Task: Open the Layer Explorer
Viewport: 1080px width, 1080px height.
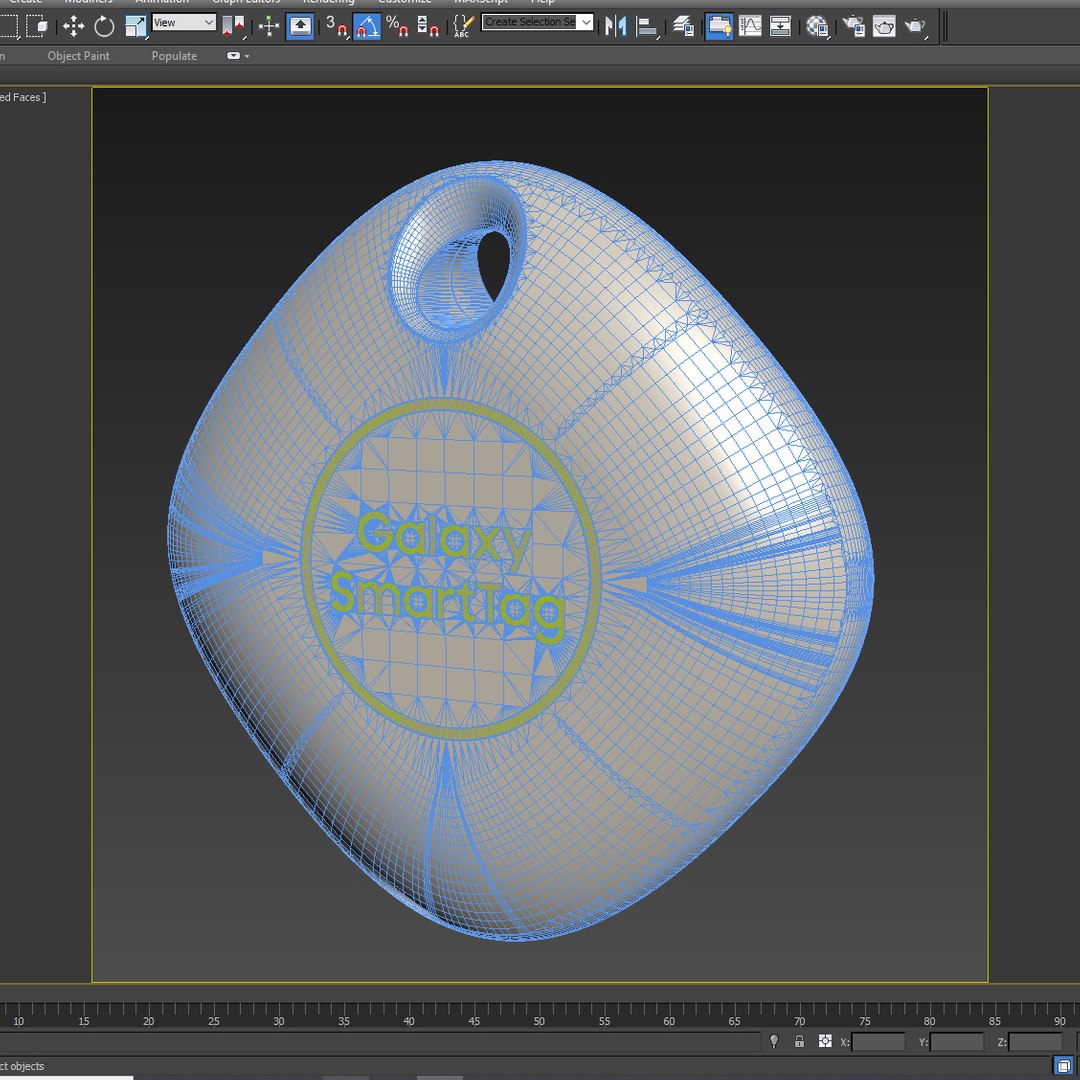Action: [683, 26]
